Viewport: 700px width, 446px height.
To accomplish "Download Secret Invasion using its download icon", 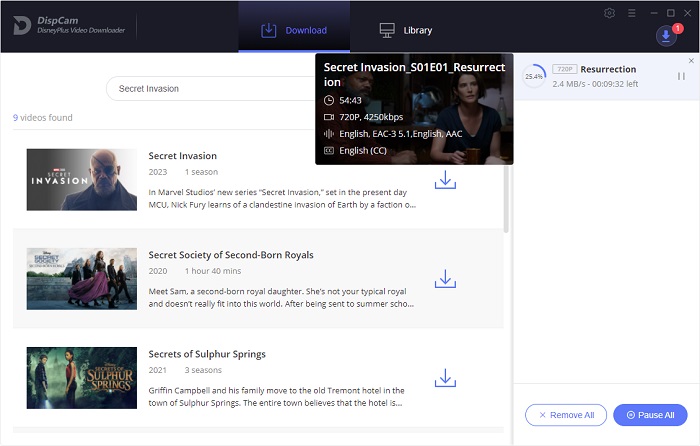I will pos(445,180).
